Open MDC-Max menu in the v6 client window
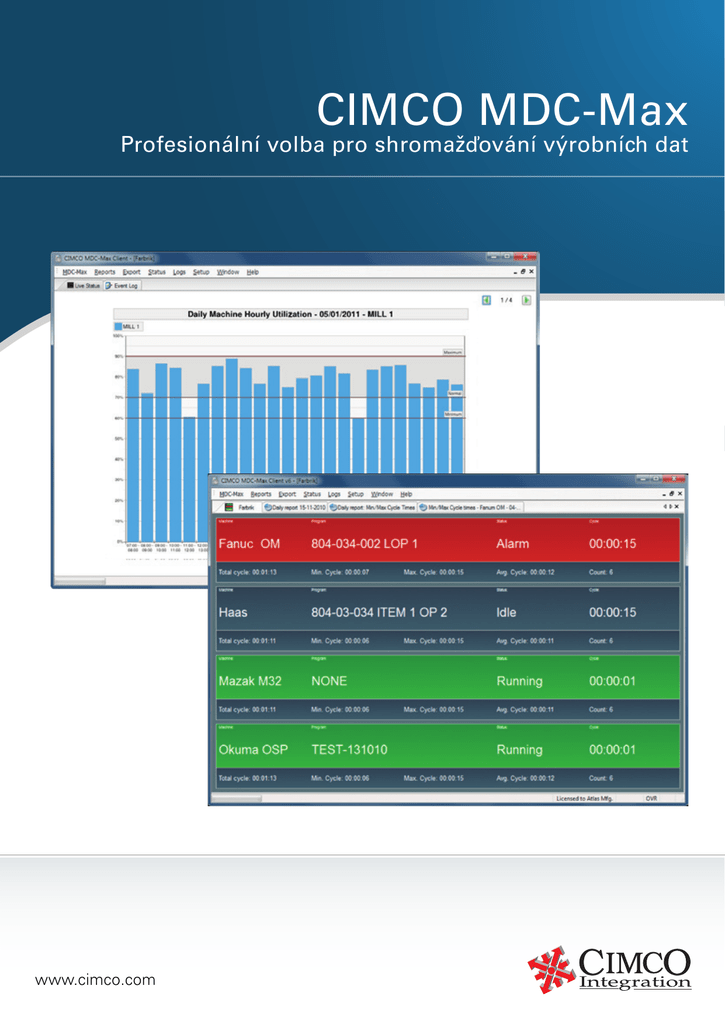This screenshot has height=1024, width=725. (231, 494)
